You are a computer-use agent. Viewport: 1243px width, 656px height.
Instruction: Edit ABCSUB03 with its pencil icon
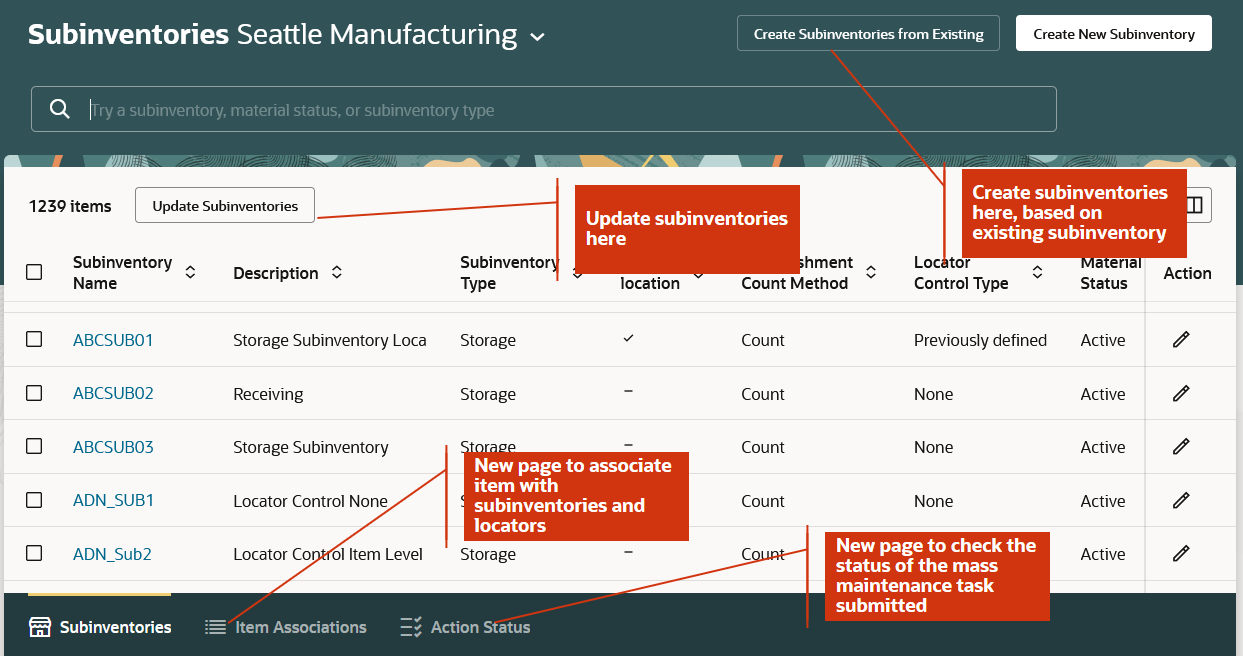pos(1181,447)
